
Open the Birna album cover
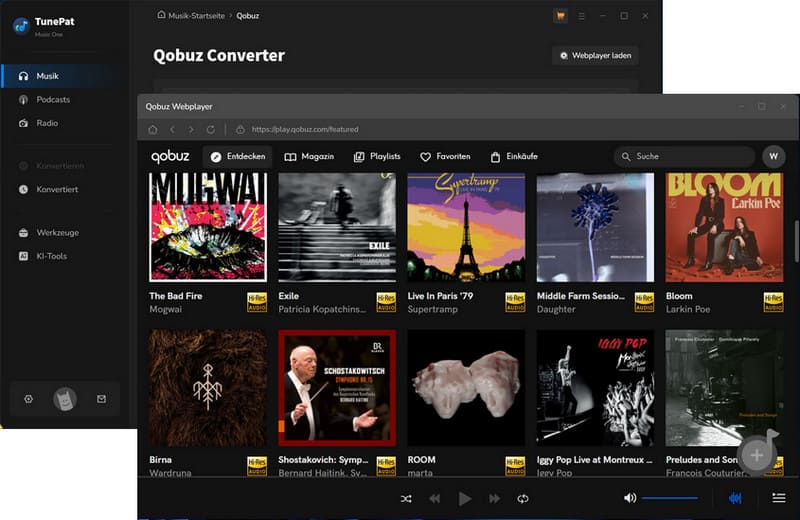pyautogui.click(x=208, y=388)
